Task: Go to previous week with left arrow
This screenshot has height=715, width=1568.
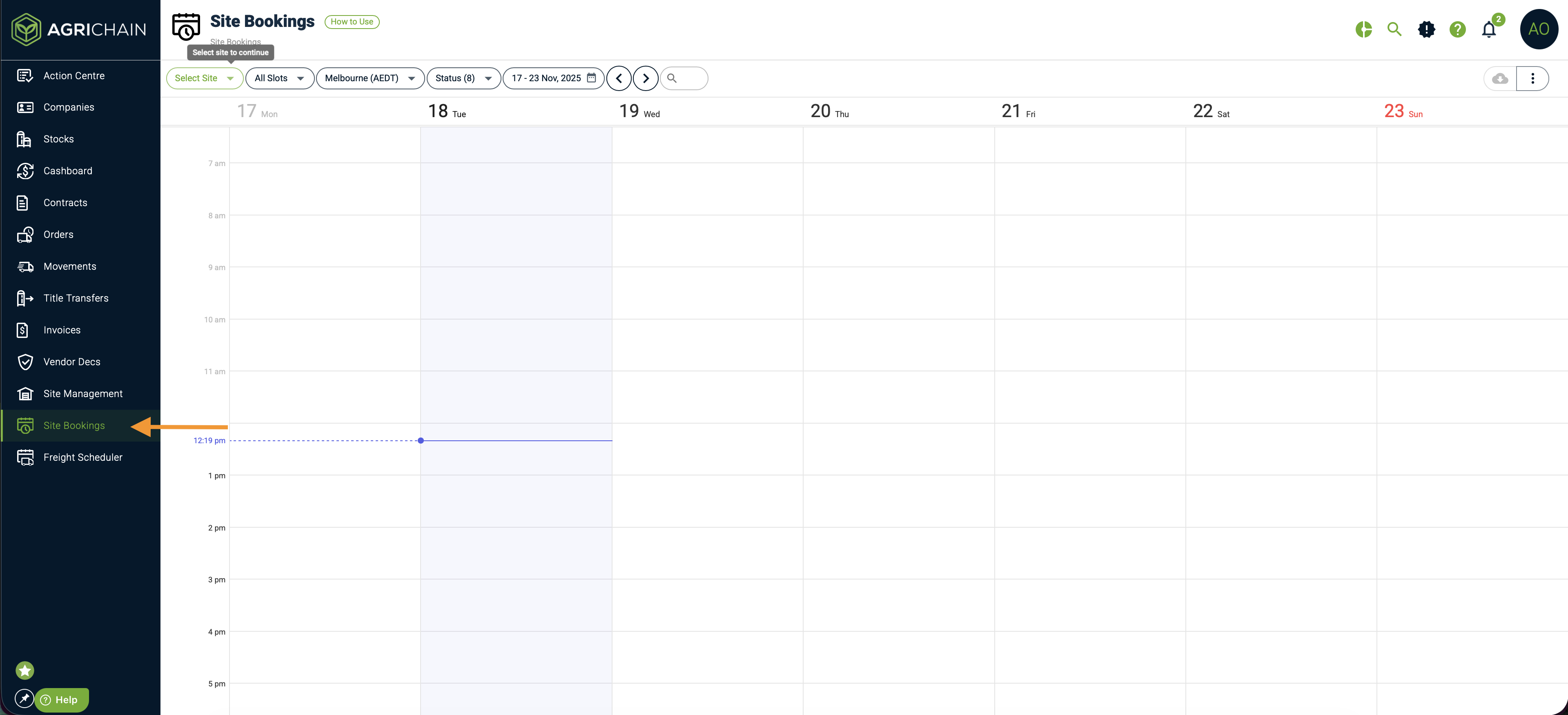Action: pos(619,78)
